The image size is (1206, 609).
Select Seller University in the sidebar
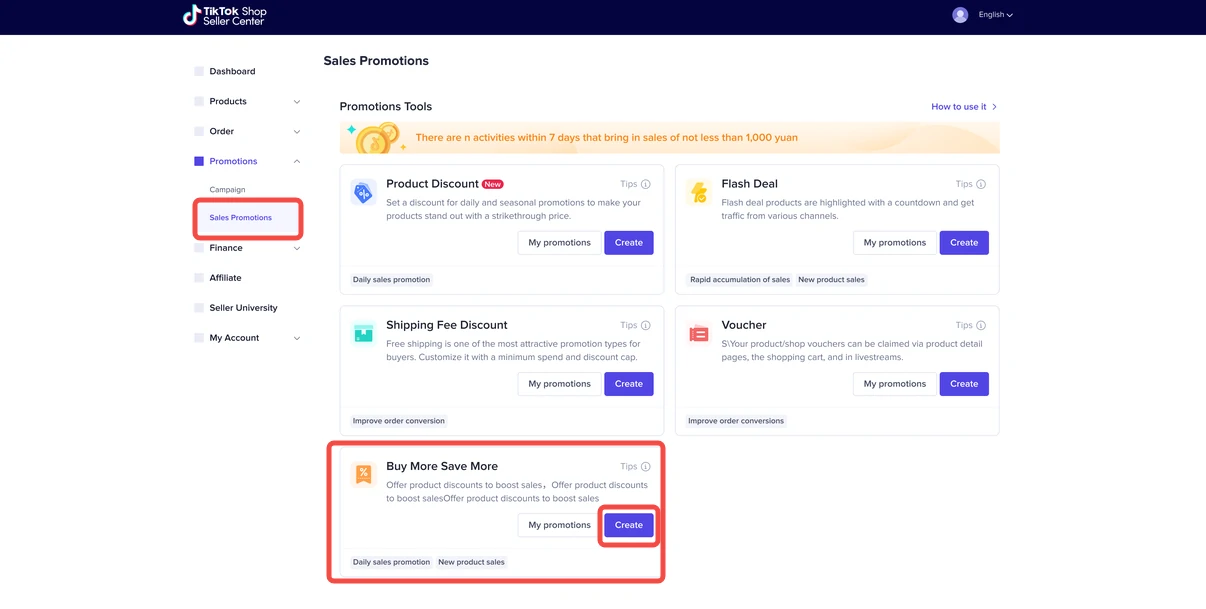[x=243, y=308]
